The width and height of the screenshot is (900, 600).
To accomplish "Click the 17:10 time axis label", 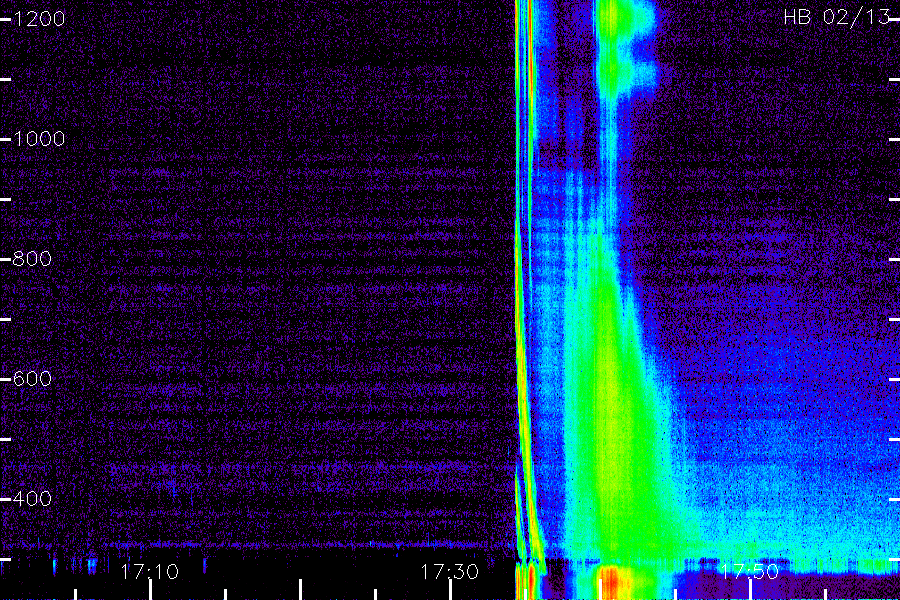I will (150, 571).
